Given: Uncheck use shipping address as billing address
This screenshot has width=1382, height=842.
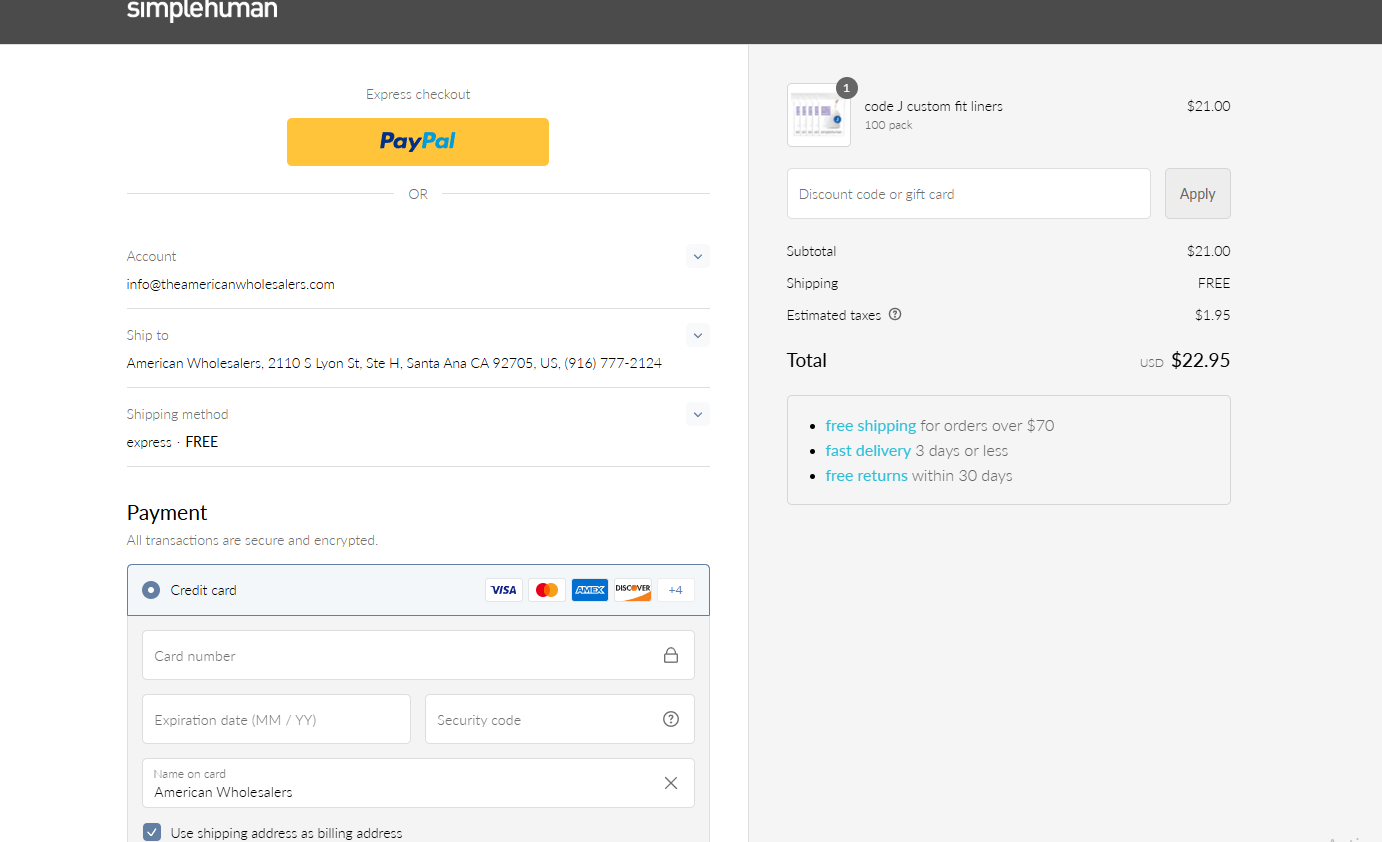Looking at the screenshot, I should point(152,832).
